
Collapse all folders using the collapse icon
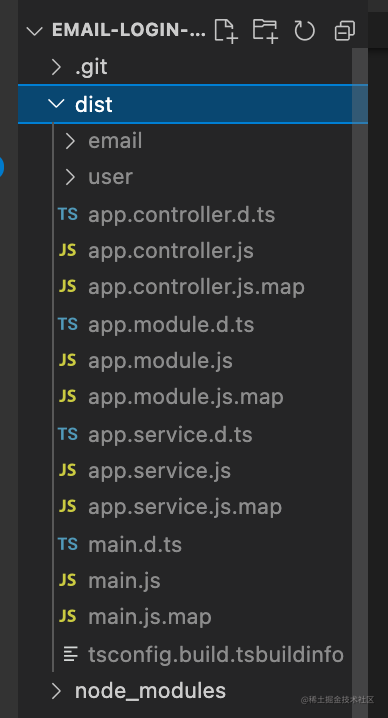click(x=344, y=31)
